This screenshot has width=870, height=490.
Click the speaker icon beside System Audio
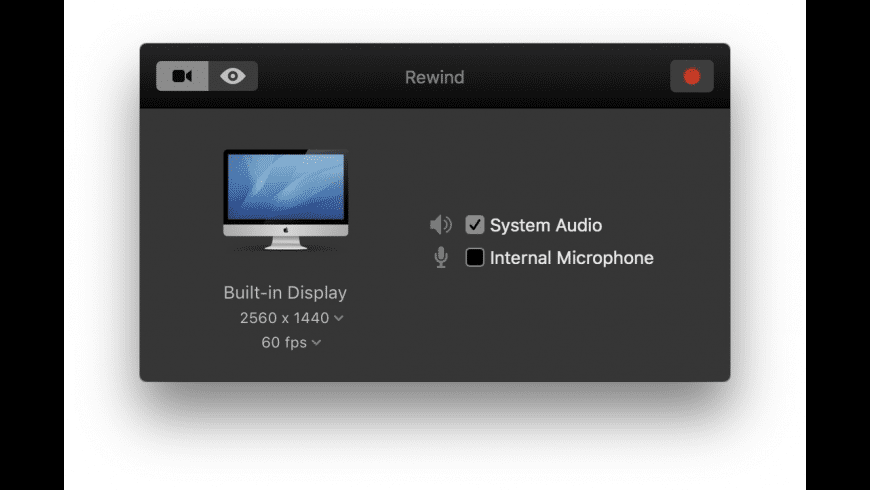pyautogui.click(x=441, y=225)
